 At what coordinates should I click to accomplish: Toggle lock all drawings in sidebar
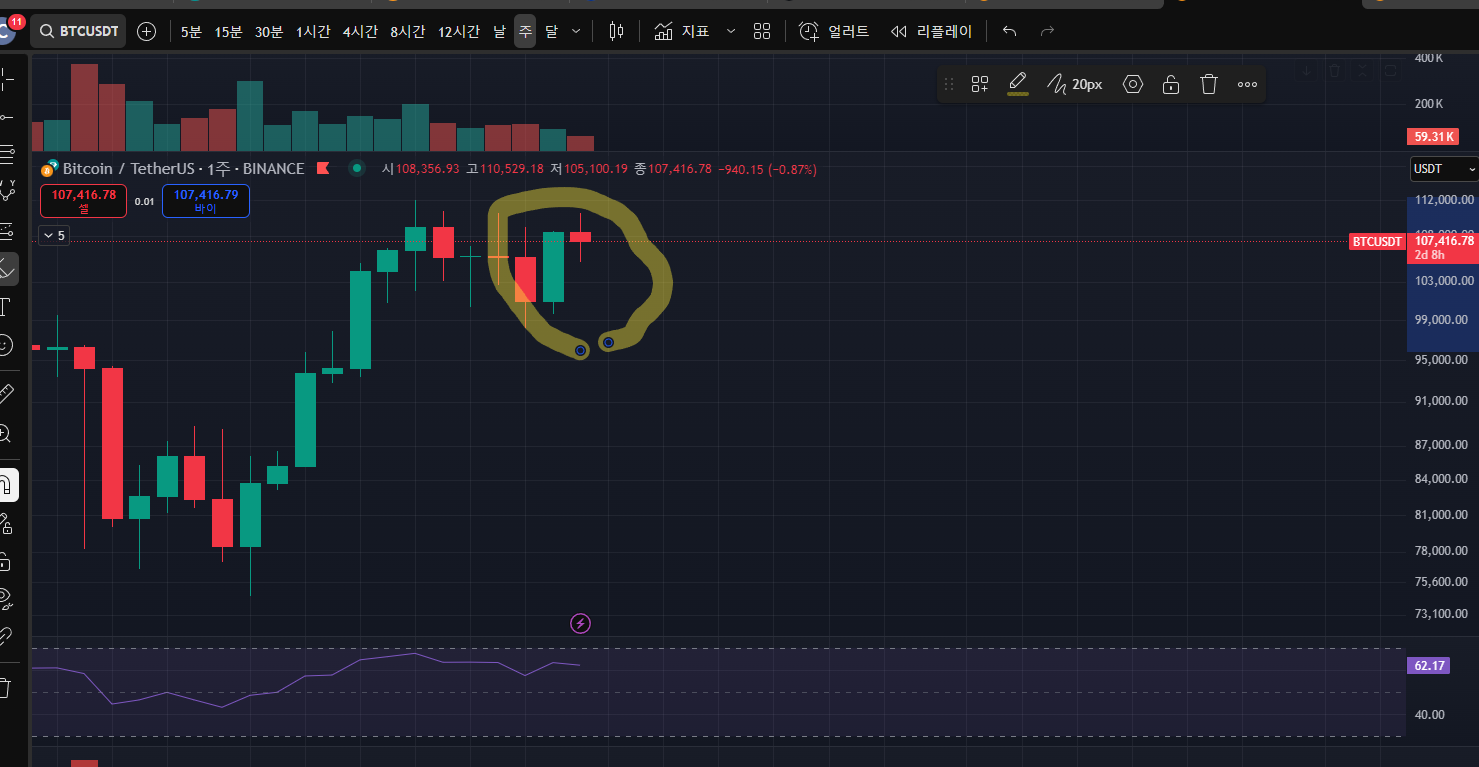point(7,561)
